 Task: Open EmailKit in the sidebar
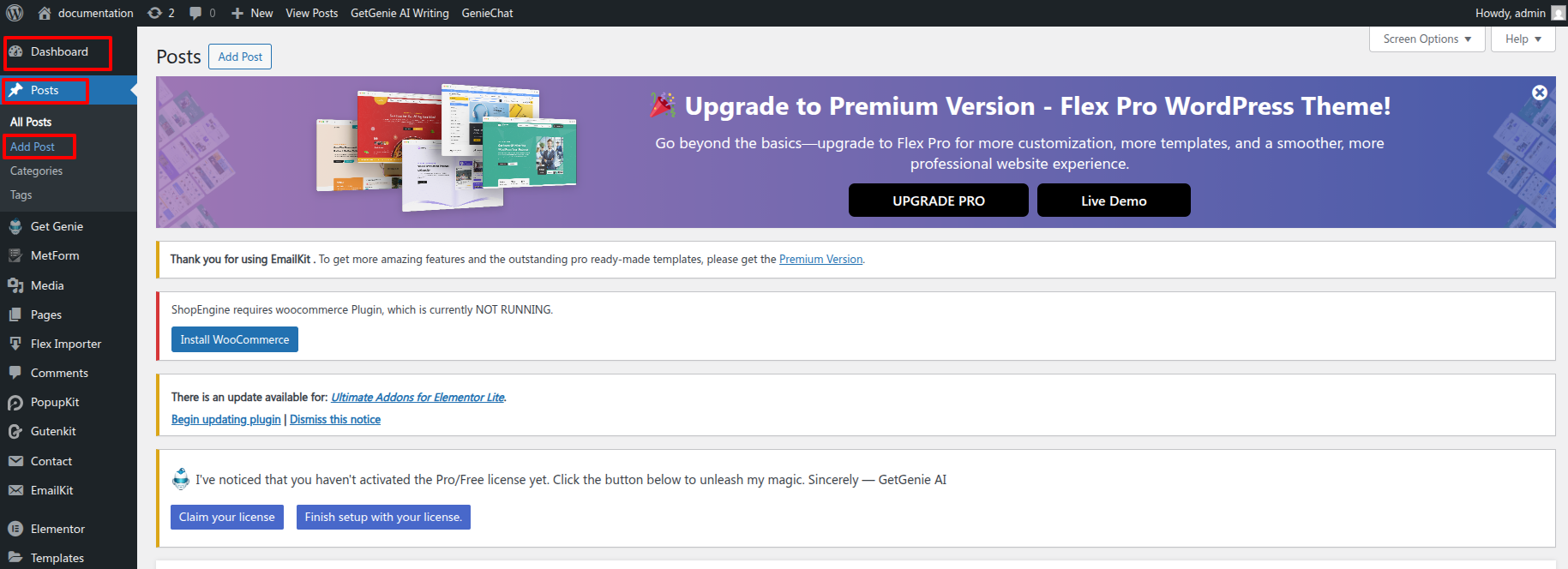point(51,490)
